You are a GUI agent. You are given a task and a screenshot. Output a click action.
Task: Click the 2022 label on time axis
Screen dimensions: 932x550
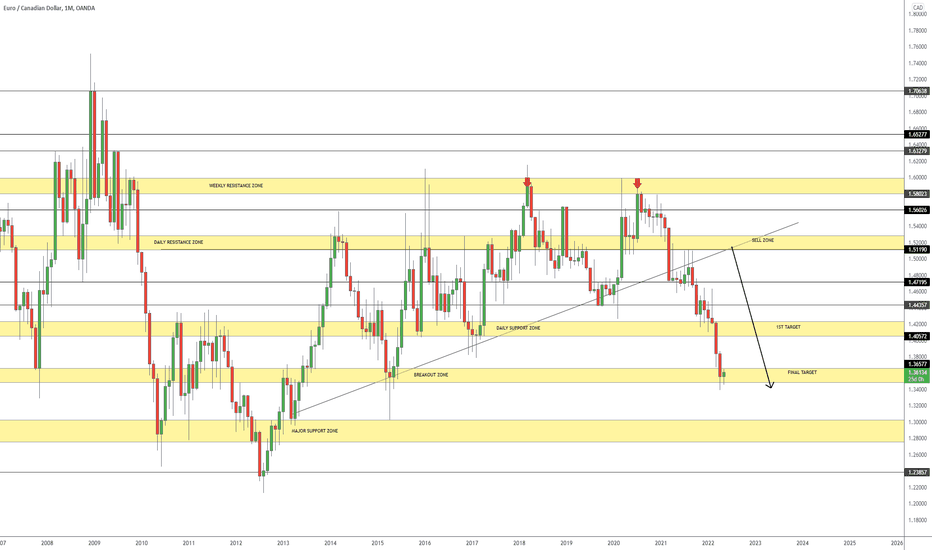708,543
